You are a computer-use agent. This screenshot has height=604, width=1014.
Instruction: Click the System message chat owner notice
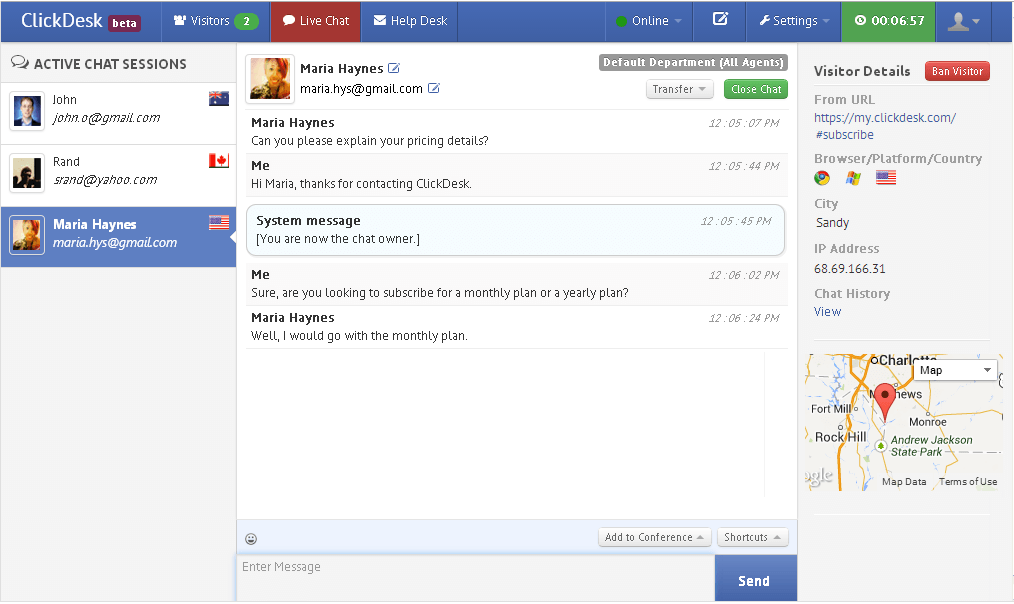(x=515, y=230)
